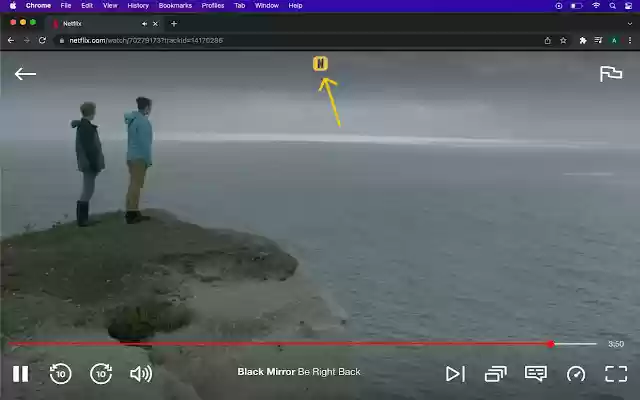Open the Apple menu
The height and width of the screenshot is (400, 640).
click(x=13, y=6)
